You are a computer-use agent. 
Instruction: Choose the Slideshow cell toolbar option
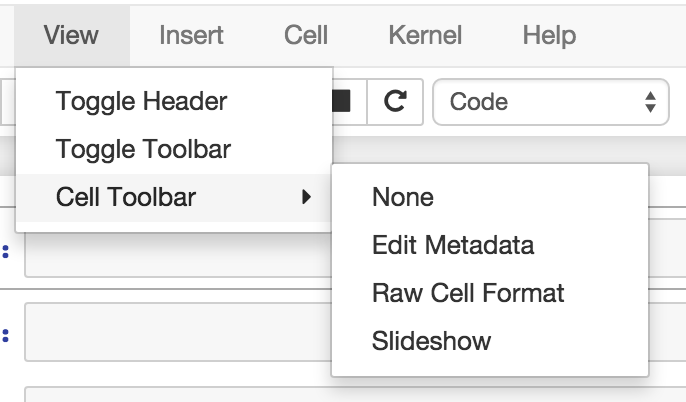tap(431, 341)
